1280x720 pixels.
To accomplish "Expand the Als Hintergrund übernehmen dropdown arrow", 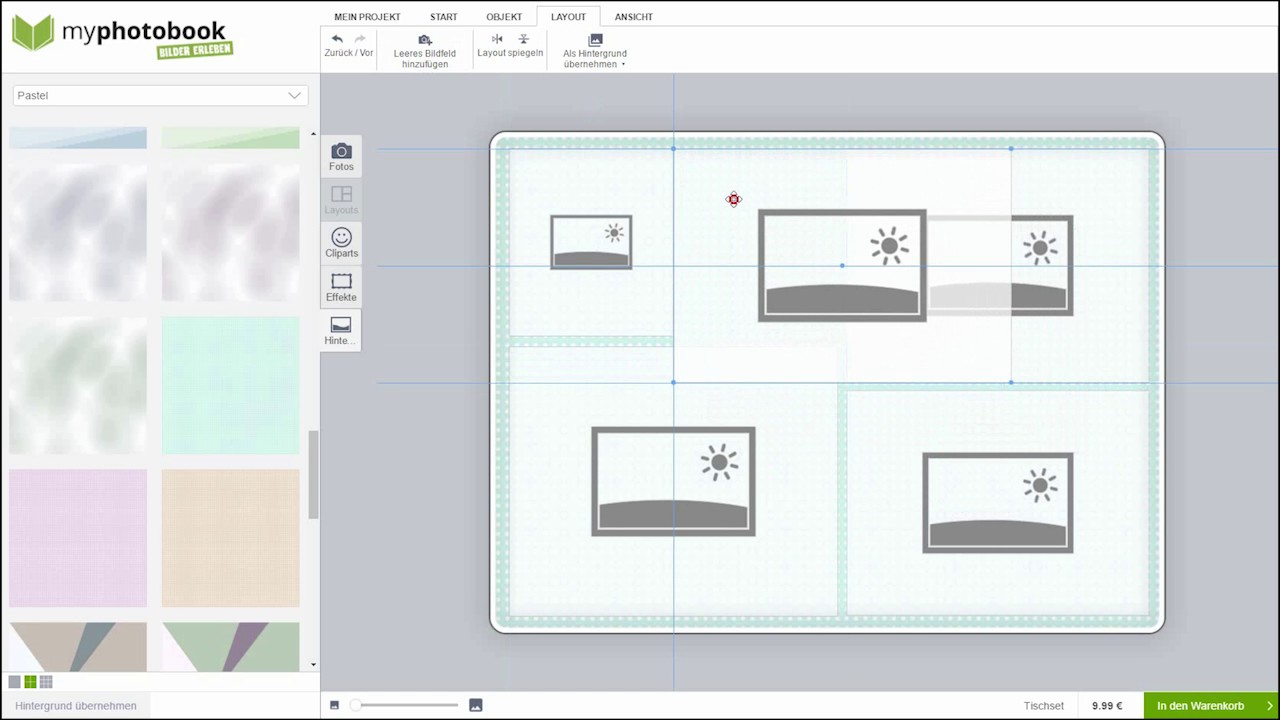I will coord(623,65).
